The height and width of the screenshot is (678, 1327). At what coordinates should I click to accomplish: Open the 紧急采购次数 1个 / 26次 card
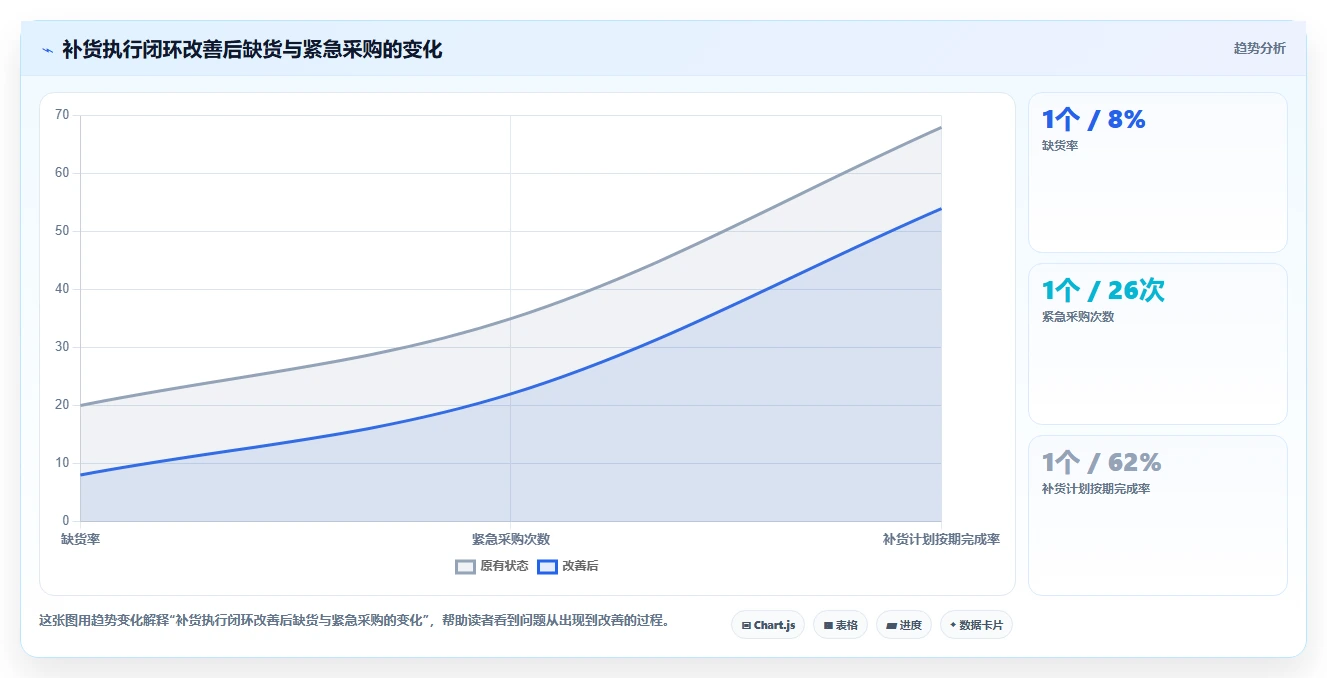point(1158,344)
